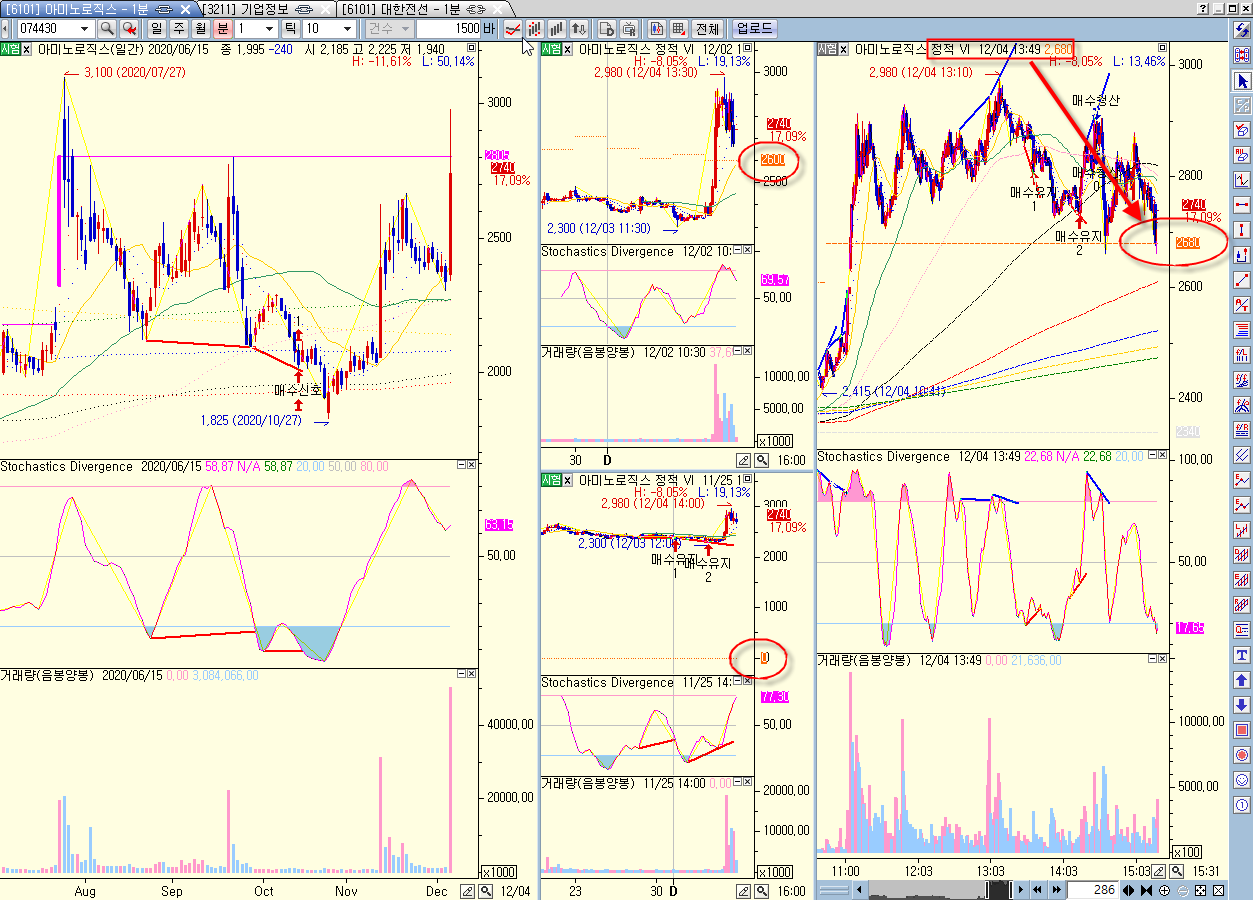Screen dimensions: 1253x900
Task: Select the text annotation tool (T icon)
Action: [1242, 655]
